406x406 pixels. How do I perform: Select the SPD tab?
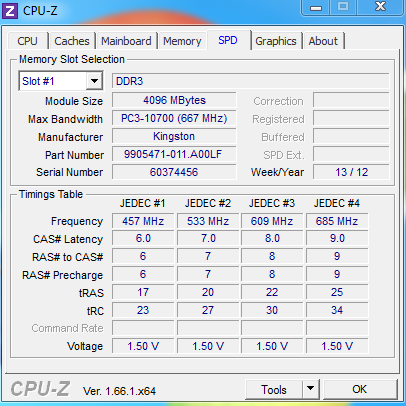pos(228,40)
